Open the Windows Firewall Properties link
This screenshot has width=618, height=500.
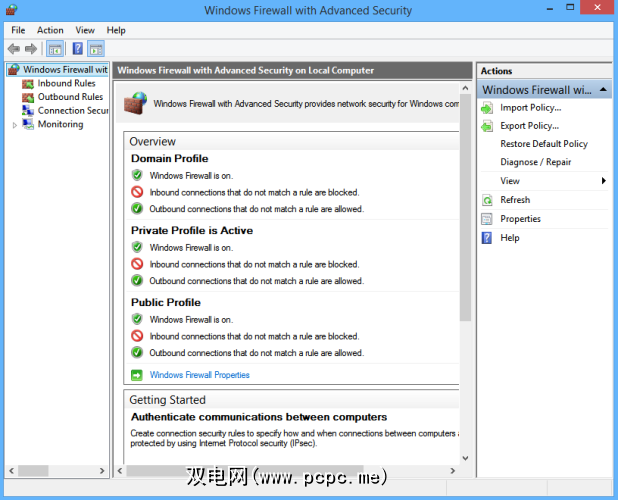tap(199, 375)
